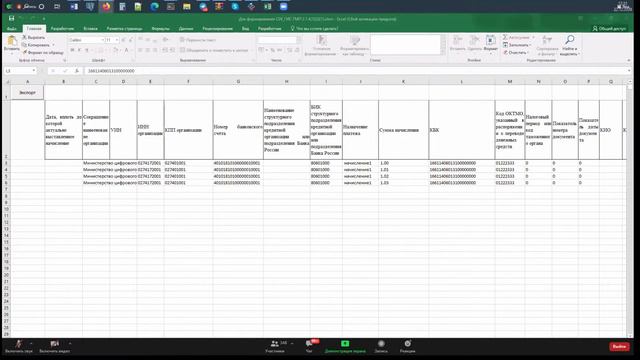Image resolution: width=640 pixels, height=360 pixels.
Task: Select column header L
Action: click(x=462, y=82)
